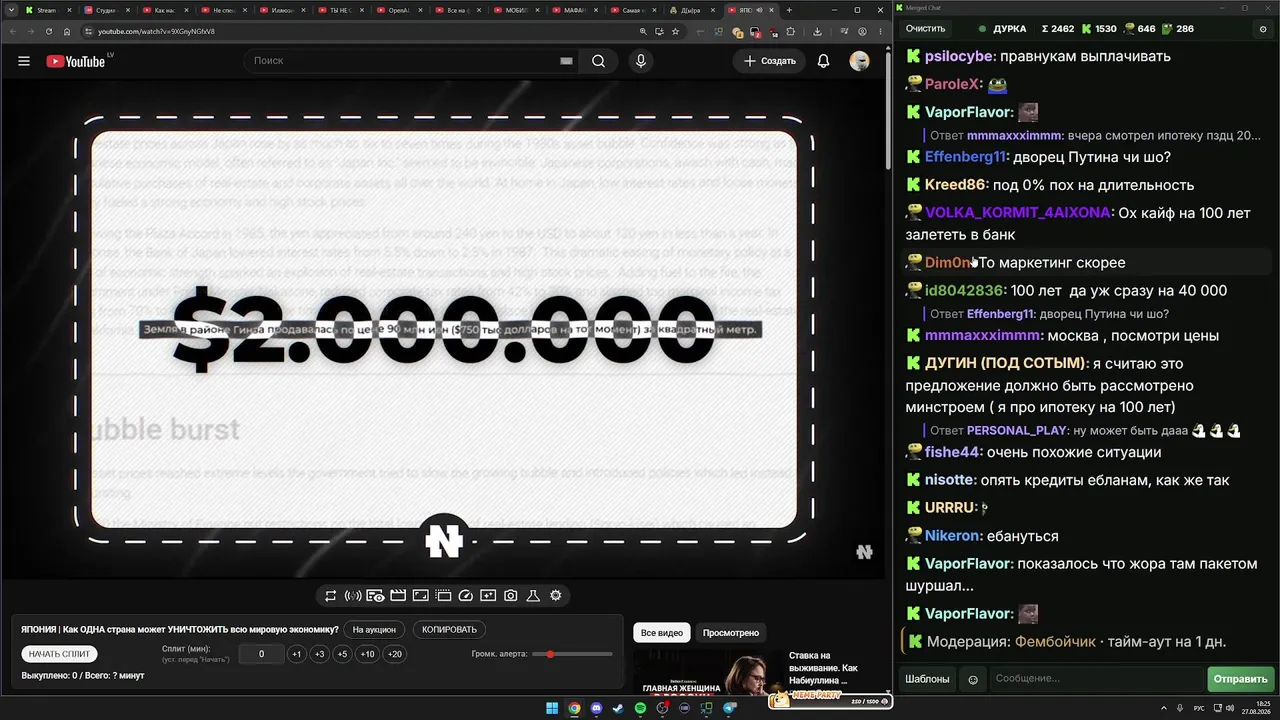Click username VOLKA_KORMIT_4AIXONA in chat

pyautogui.click(x=1018, y=213)
